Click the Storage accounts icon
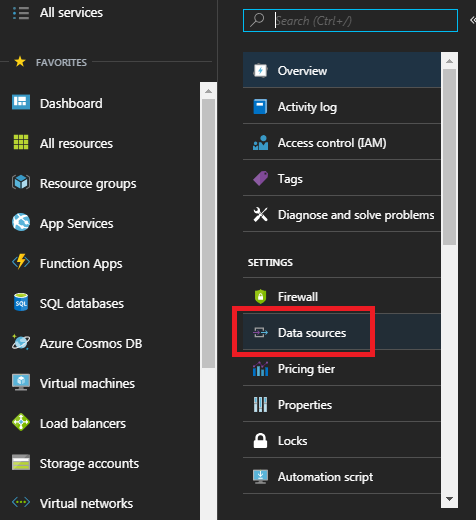The height and width of the screenshot is (520, 476). (21, 462)
